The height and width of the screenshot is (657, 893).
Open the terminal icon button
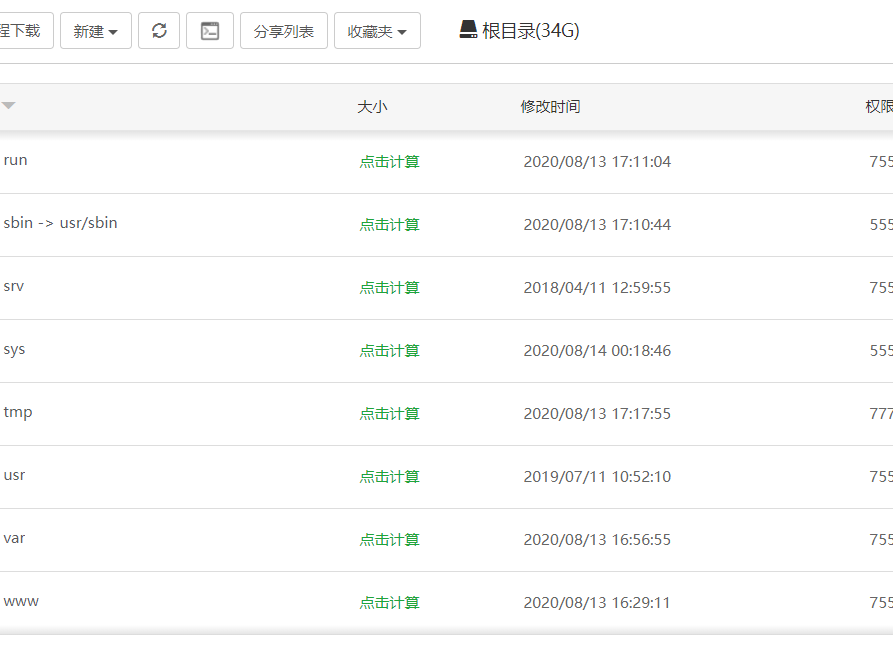(x=210, y=31)
